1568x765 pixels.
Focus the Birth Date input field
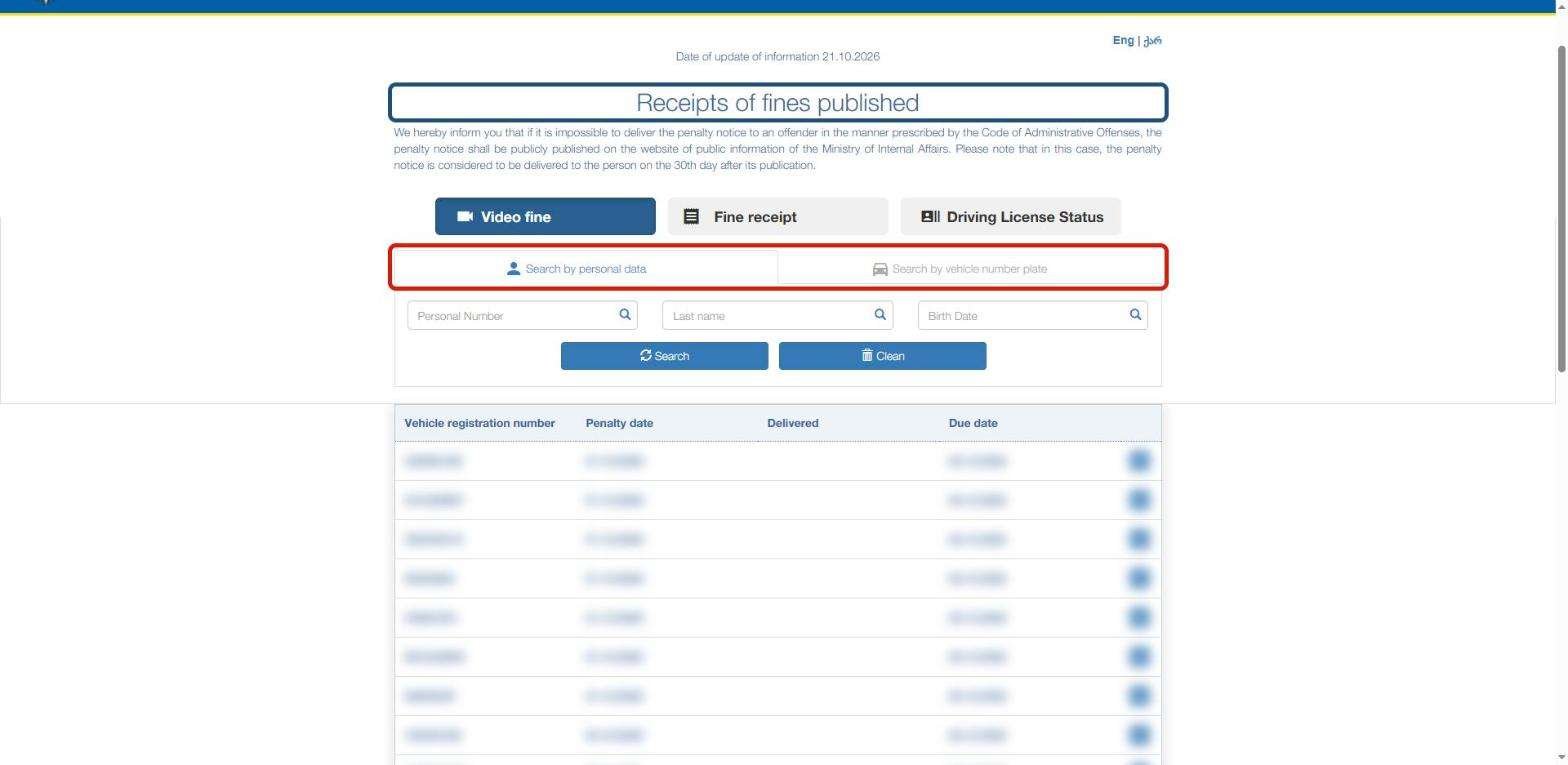click(x=1032, y=315)
